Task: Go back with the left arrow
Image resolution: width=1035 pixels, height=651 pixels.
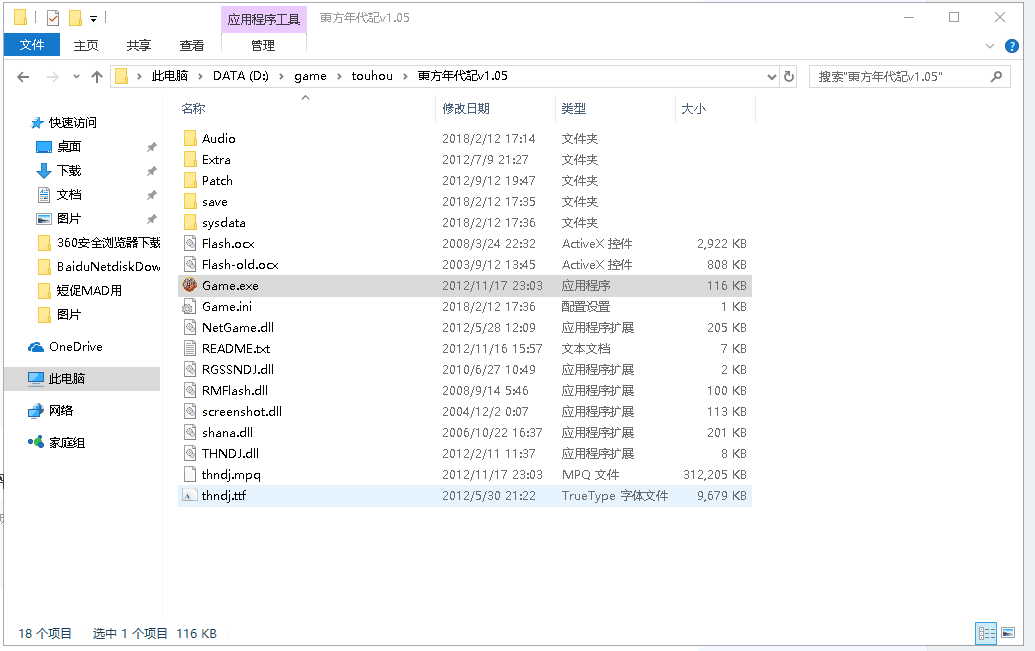Action: 23,77
